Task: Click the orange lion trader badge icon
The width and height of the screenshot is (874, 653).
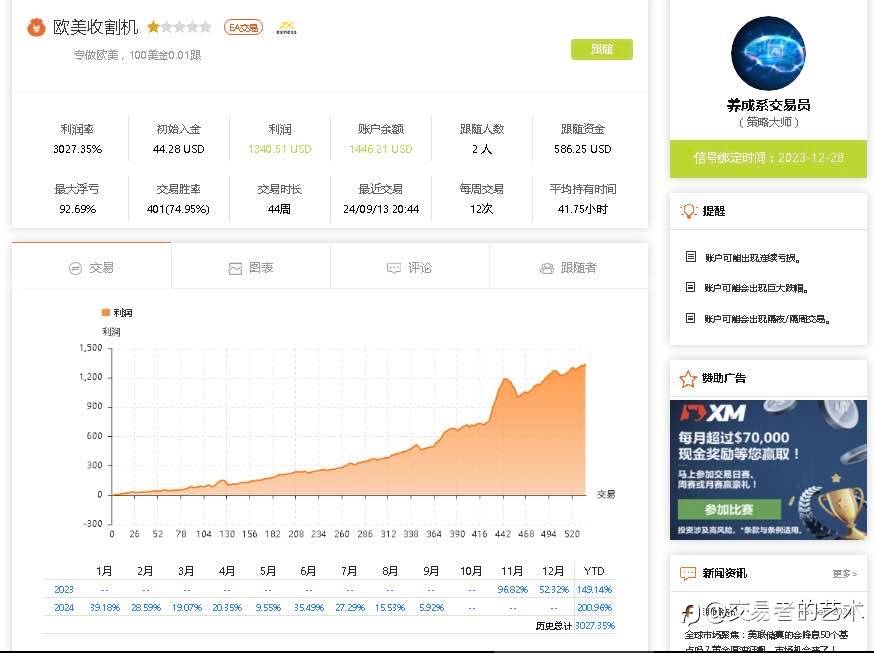Action: [x=36, y=27]
